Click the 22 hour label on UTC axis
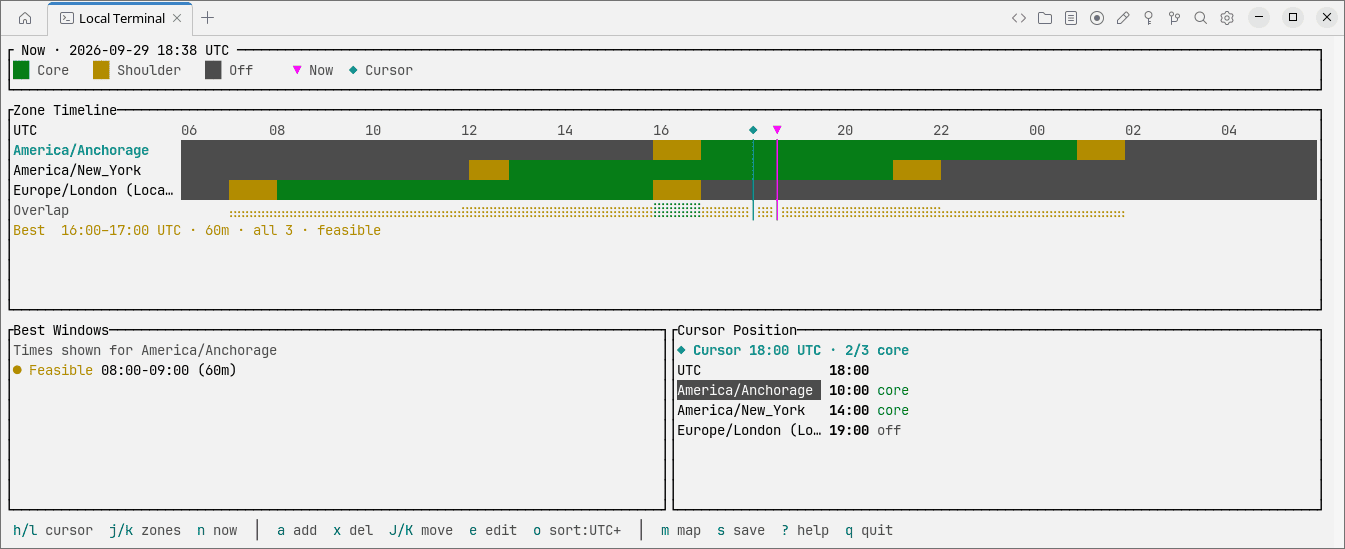 [941, 130]
